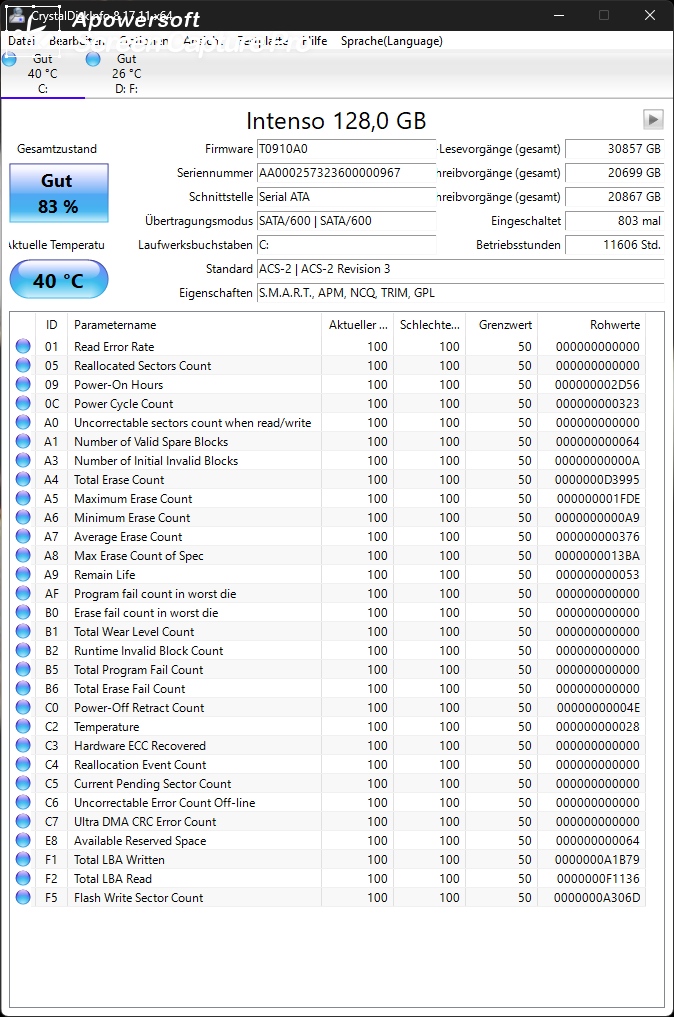The height and width of the screenshot is (1017, 674).
Task: Click the Parametername column header
Action: tap(194, 324)
